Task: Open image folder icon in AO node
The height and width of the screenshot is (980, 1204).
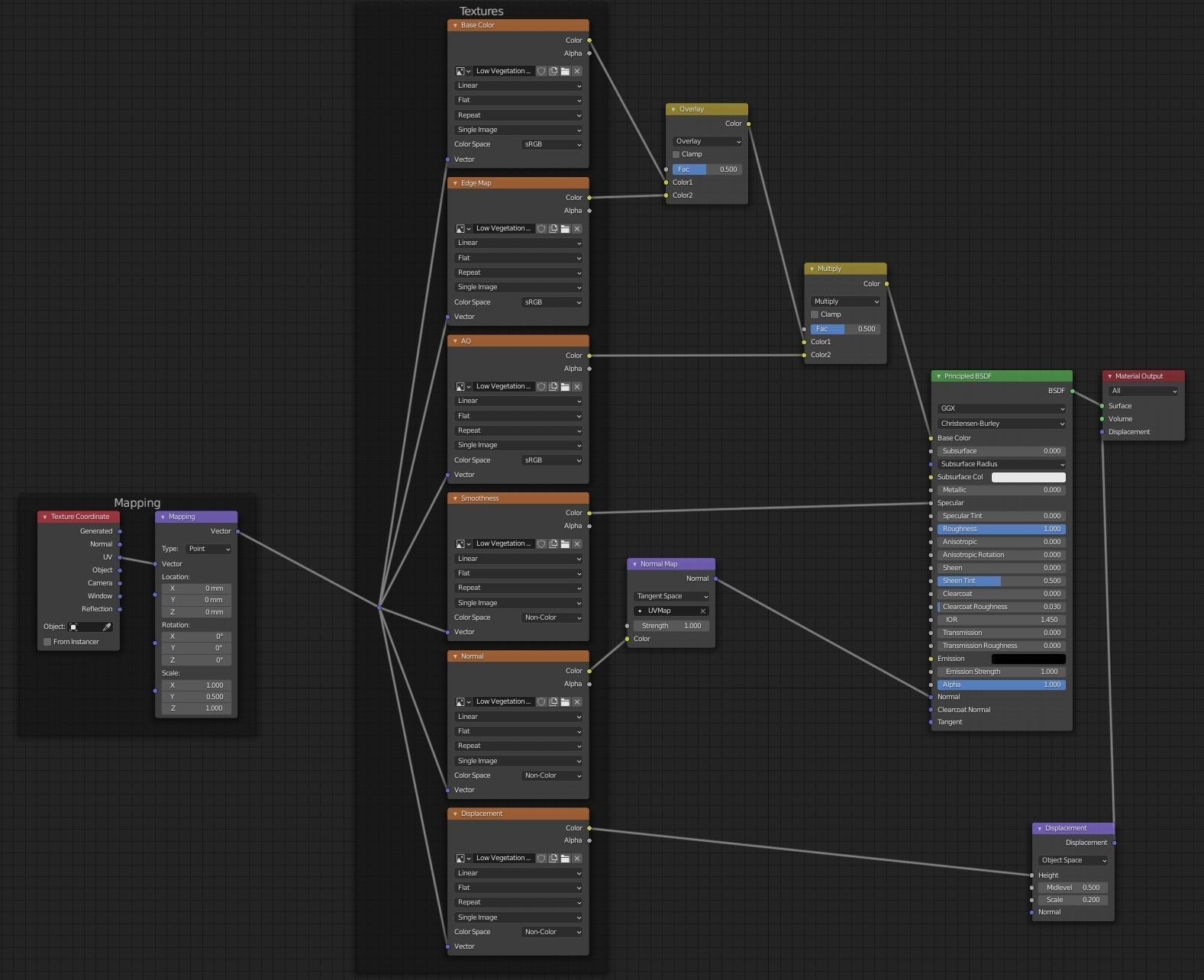Action: point(565,386)
